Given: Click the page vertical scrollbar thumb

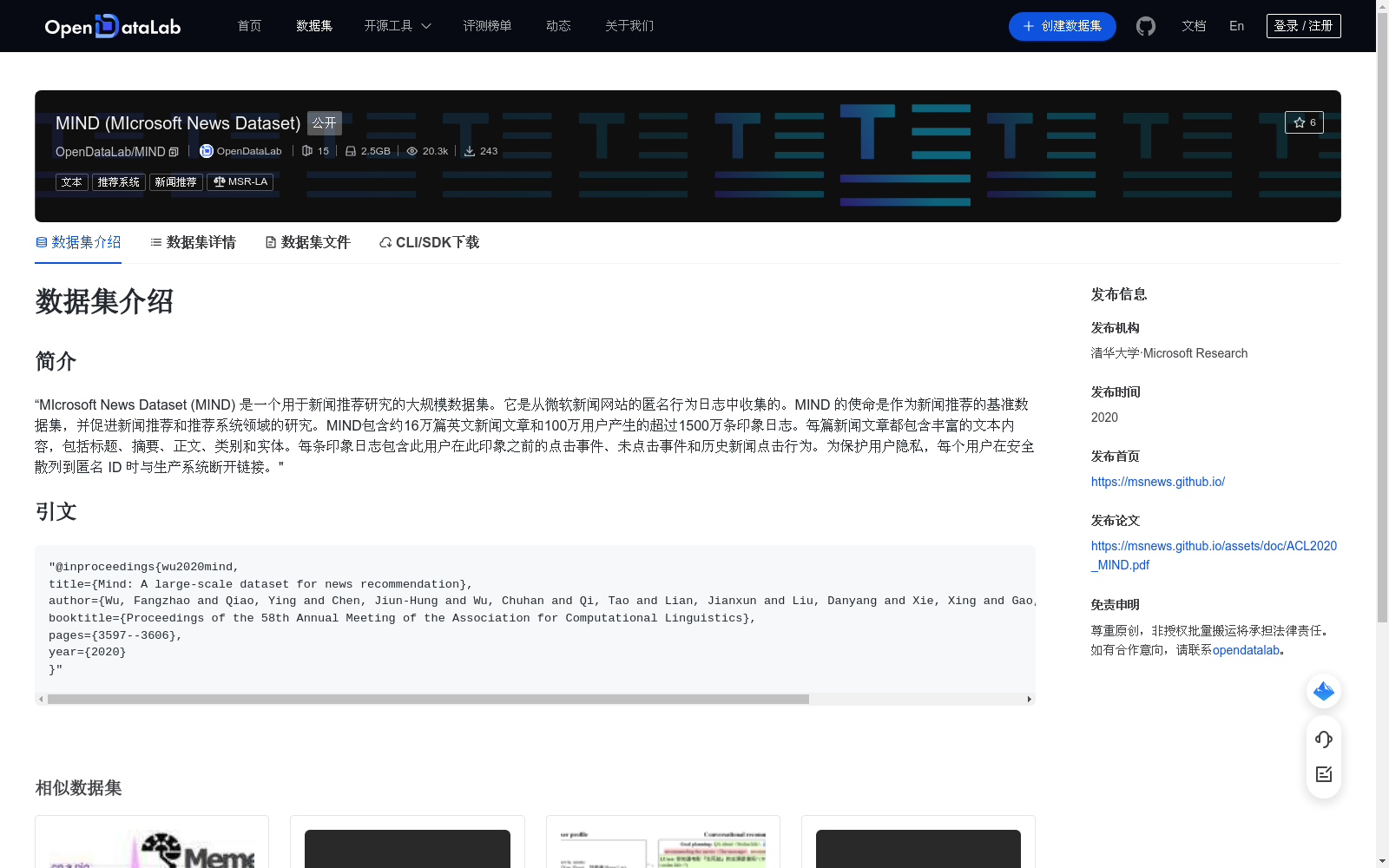Looking at the screenshot, I should tap(1382, 317).
